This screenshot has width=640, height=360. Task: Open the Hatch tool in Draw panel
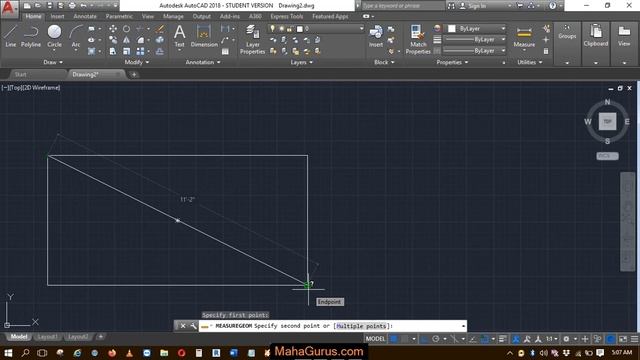[91, 51]
